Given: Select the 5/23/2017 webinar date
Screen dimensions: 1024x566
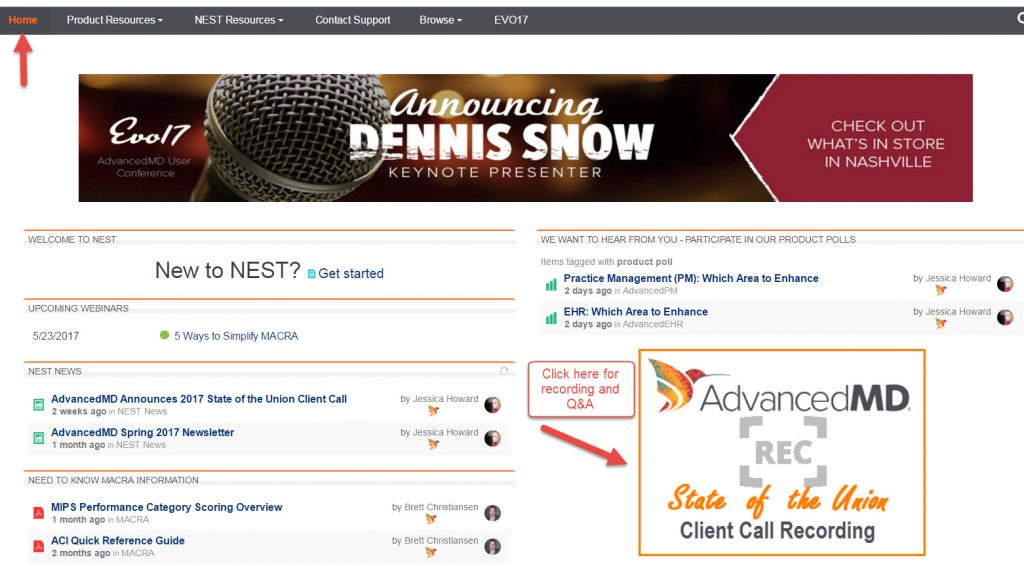Looking at the screenshot, I should 56,336.
